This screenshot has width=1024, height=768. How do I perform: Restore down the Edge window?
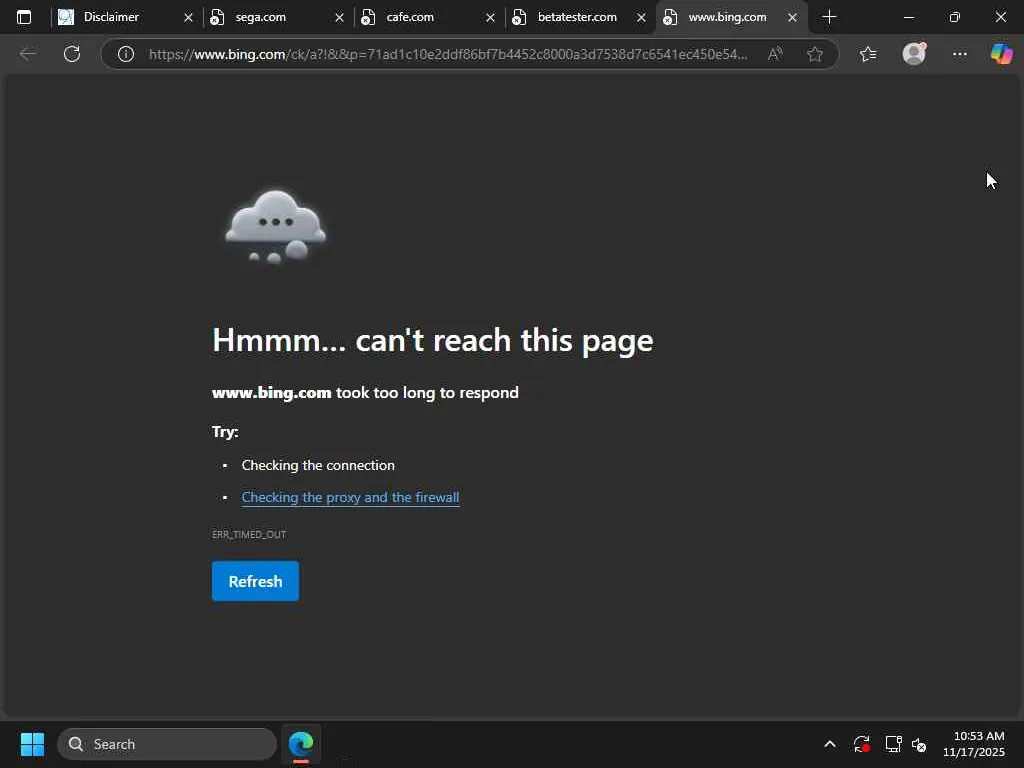(955, 17)
